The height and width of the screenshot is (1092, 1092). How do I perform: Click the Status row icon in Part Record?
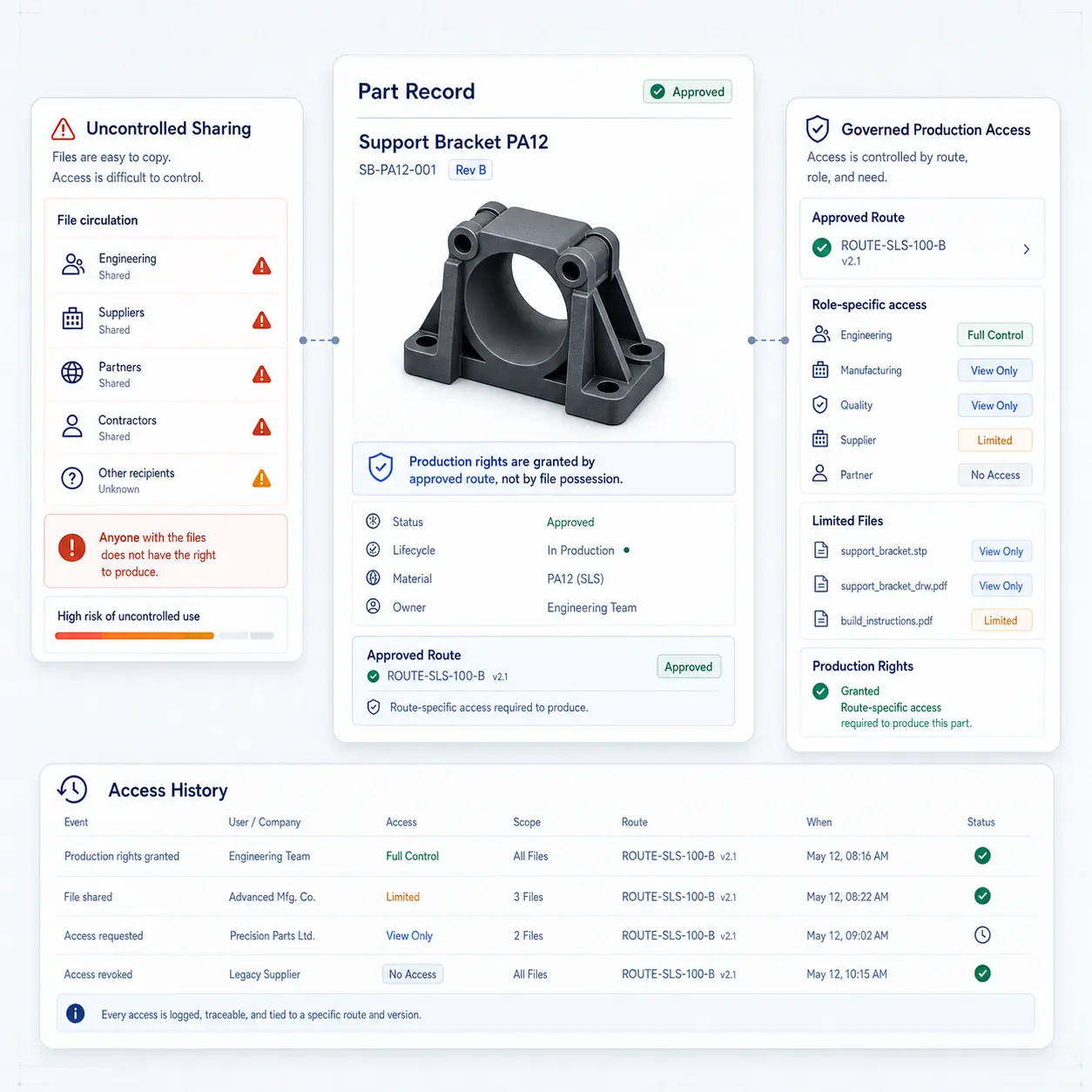[x=373, y=521]
